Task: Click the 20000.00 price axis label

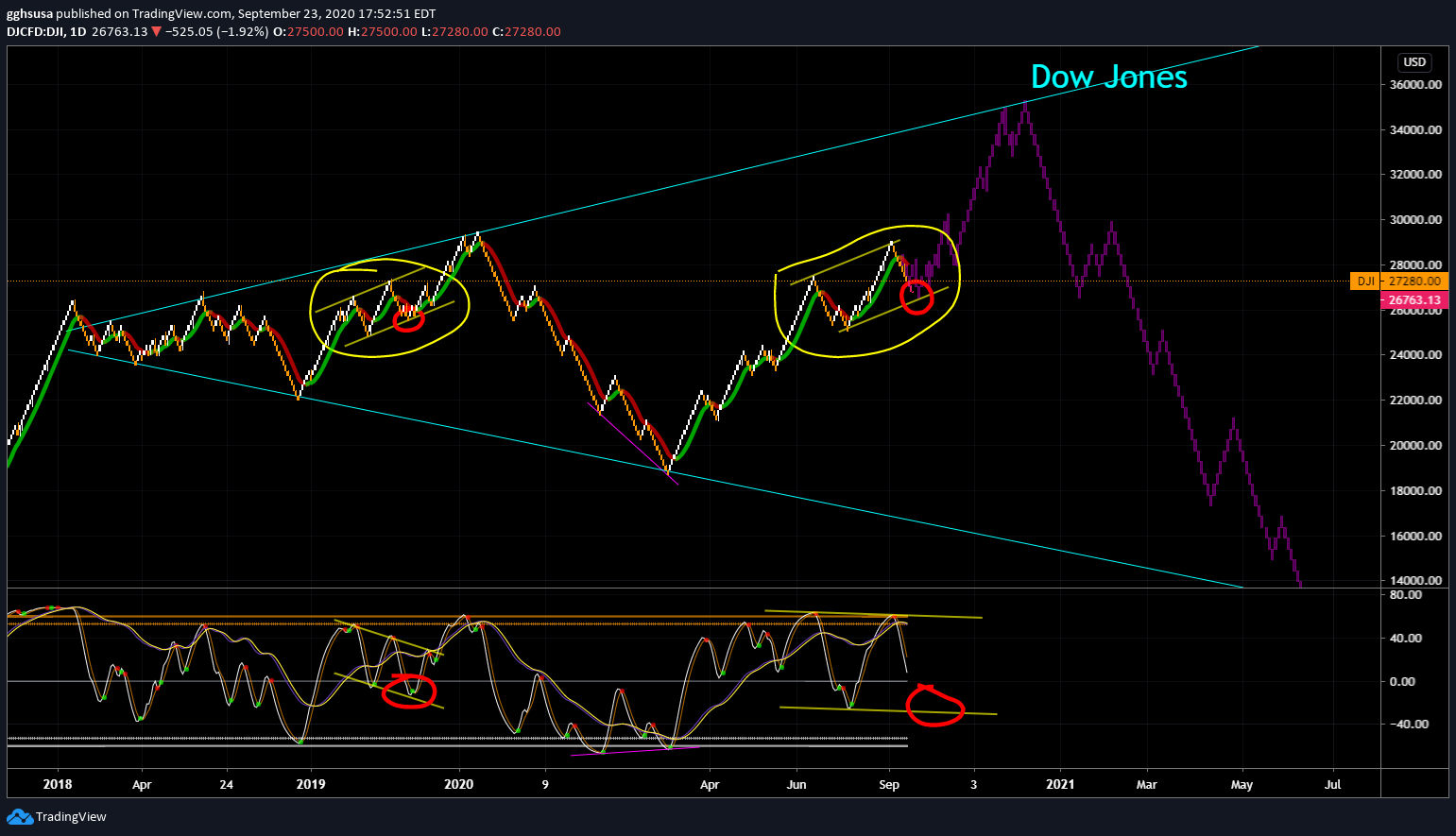Action: tap(1414, 446)
